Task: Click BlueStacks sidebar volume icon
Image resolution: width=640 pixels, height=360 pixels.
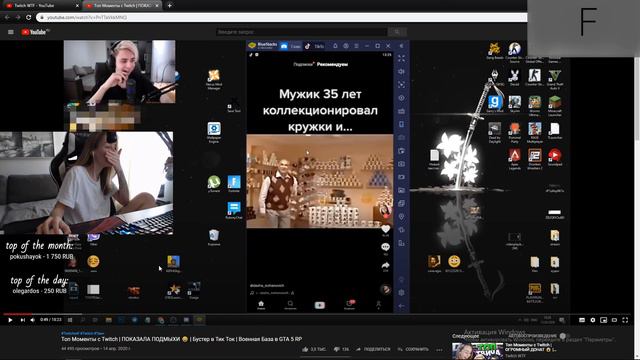Action: (402, 72)
